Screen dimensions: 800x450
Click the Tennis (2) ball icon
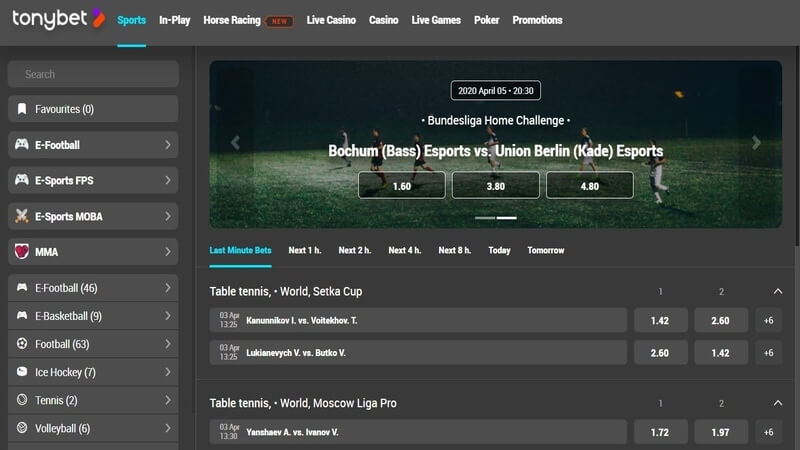coord(22,399)
